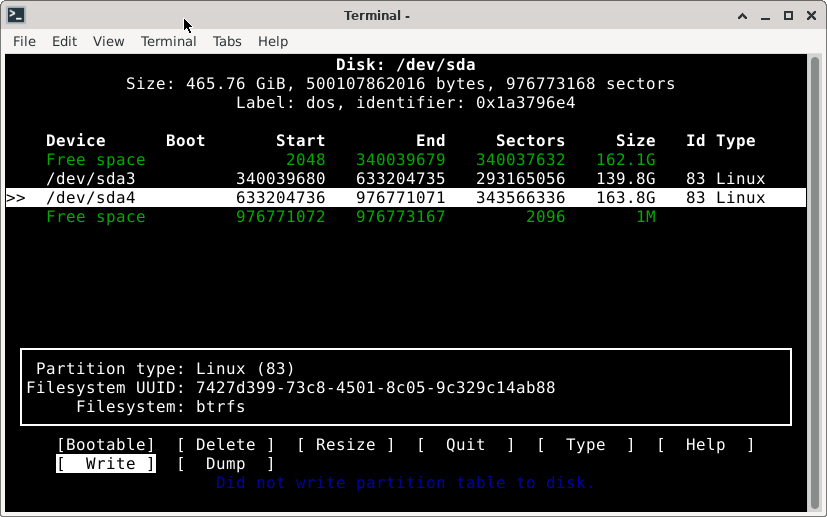Select the Dump option
827x517 pixels.
[225, 464]
